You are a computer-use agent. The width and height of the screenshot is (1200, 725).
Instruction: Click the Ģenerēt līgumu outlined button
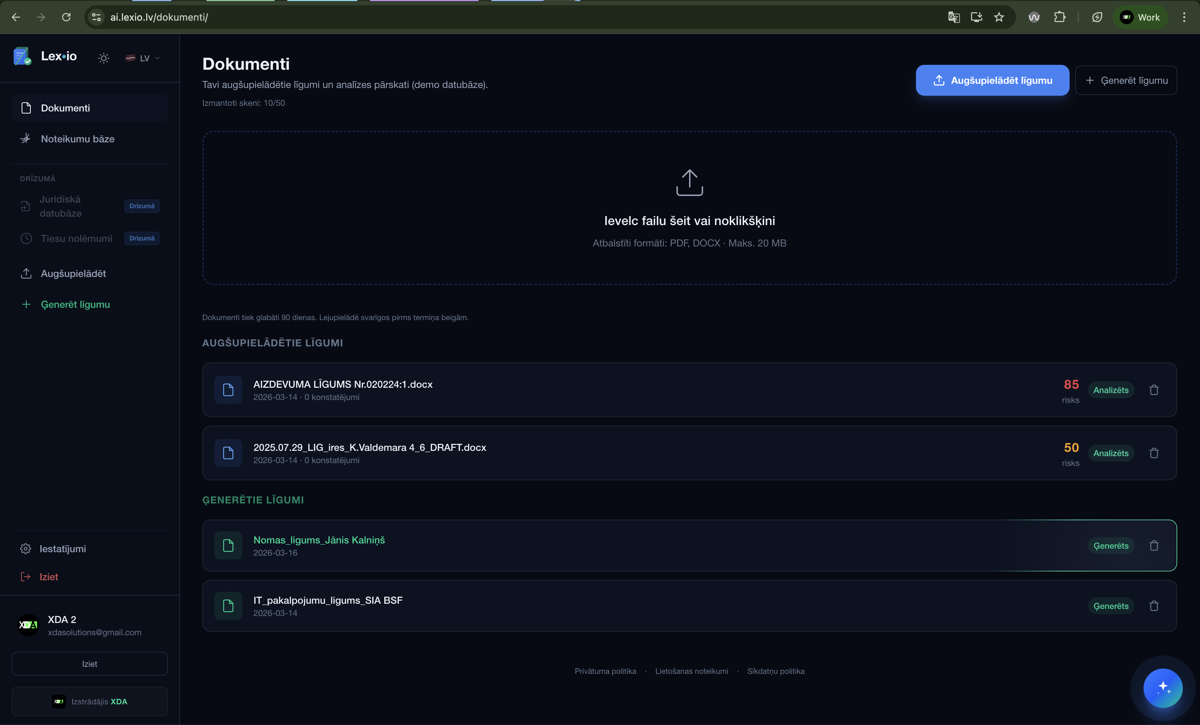click(1126, 80)
